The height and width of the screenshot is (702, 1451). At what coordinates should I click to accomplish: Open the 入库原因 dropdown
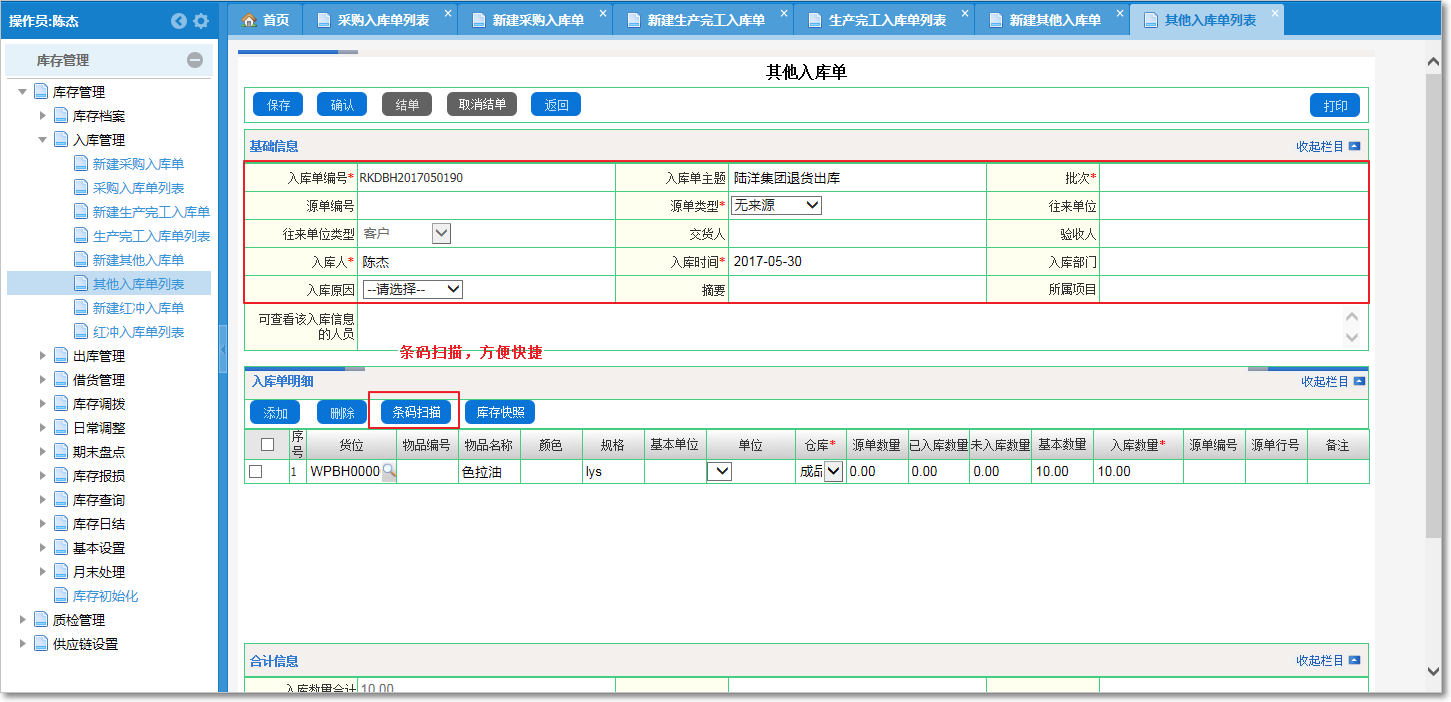[x=412, y=289]
